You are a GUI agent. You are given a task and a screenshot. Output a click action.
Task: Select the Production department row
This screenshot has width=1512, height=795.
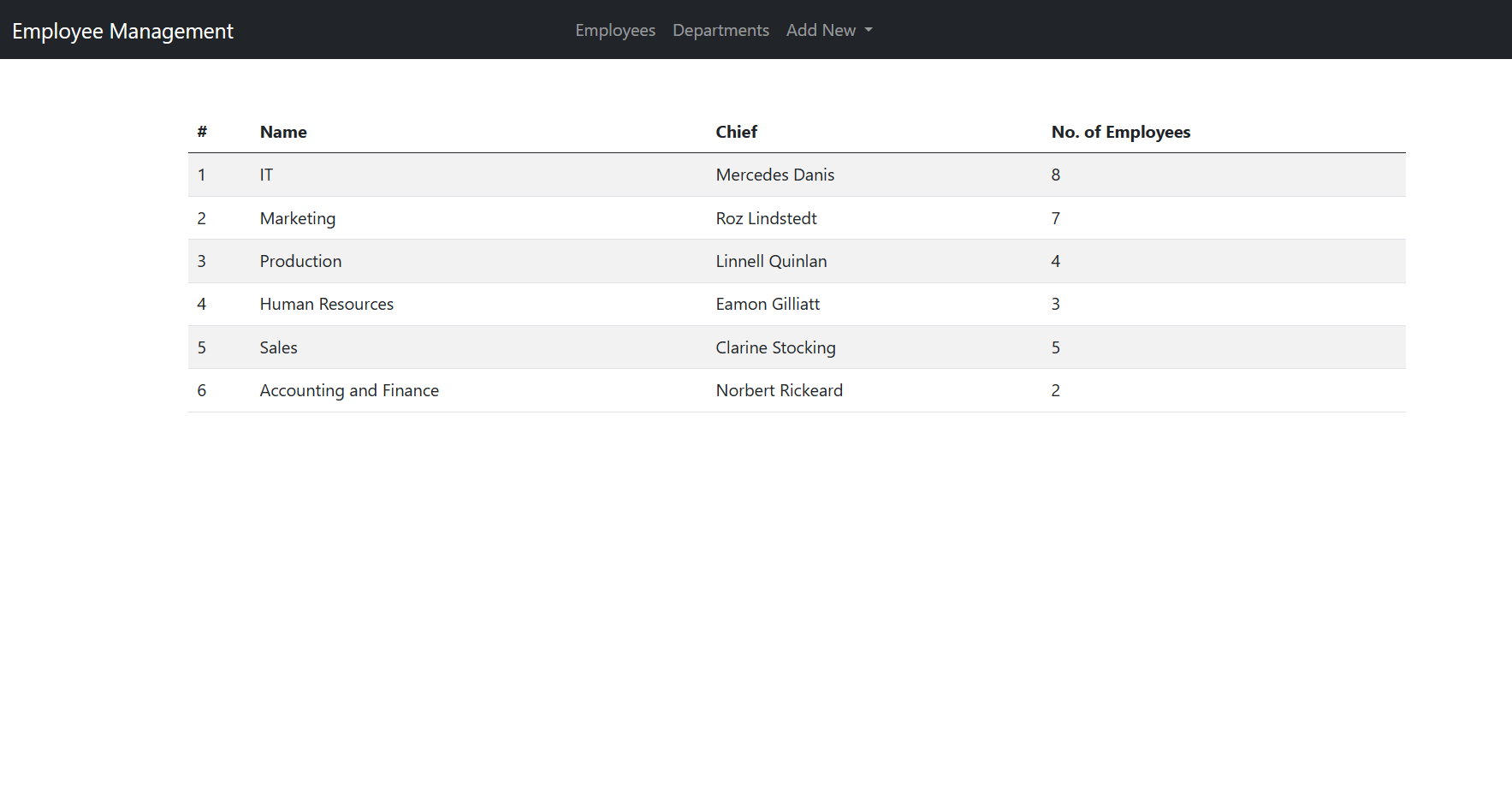[x=300, y=261]
